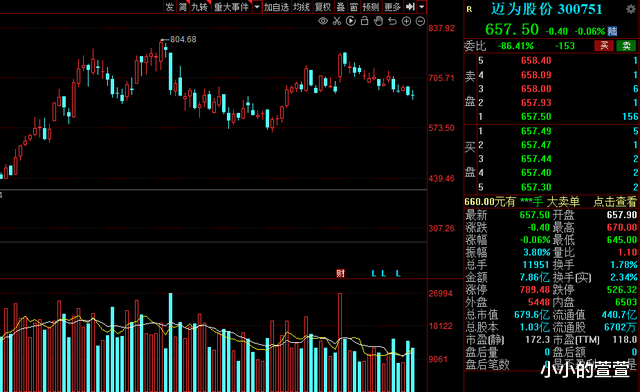Toggle the 均线 moving average button
The image size is (640, 392).
click(302, 7)
